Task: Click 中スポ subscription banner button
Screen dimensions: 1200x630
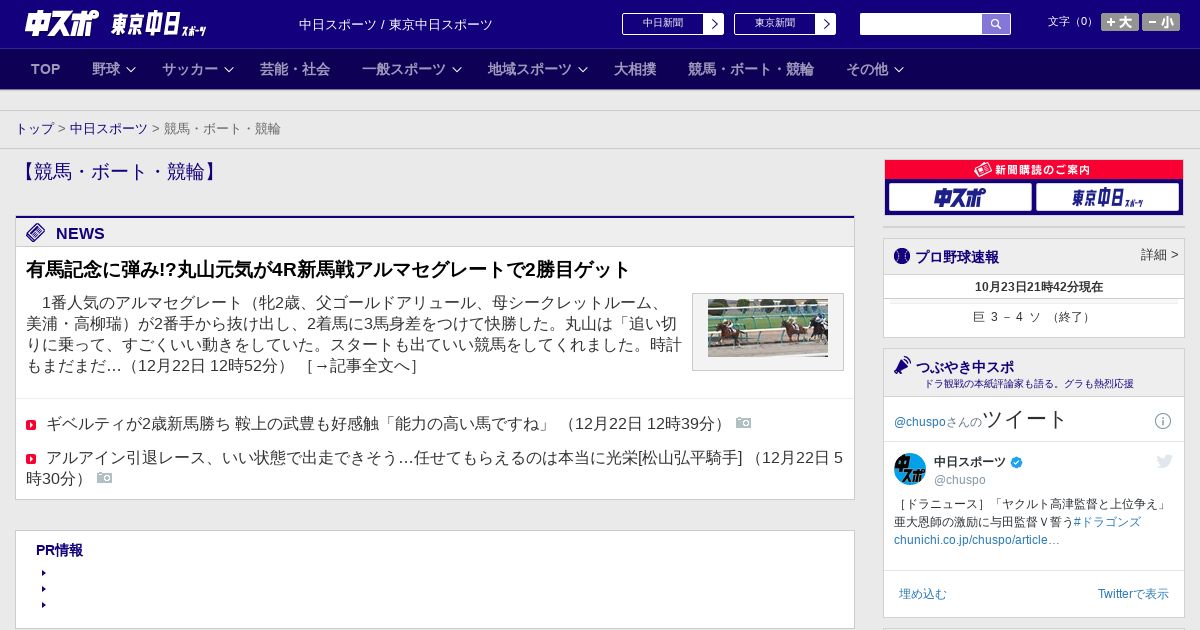Action: 960,197
